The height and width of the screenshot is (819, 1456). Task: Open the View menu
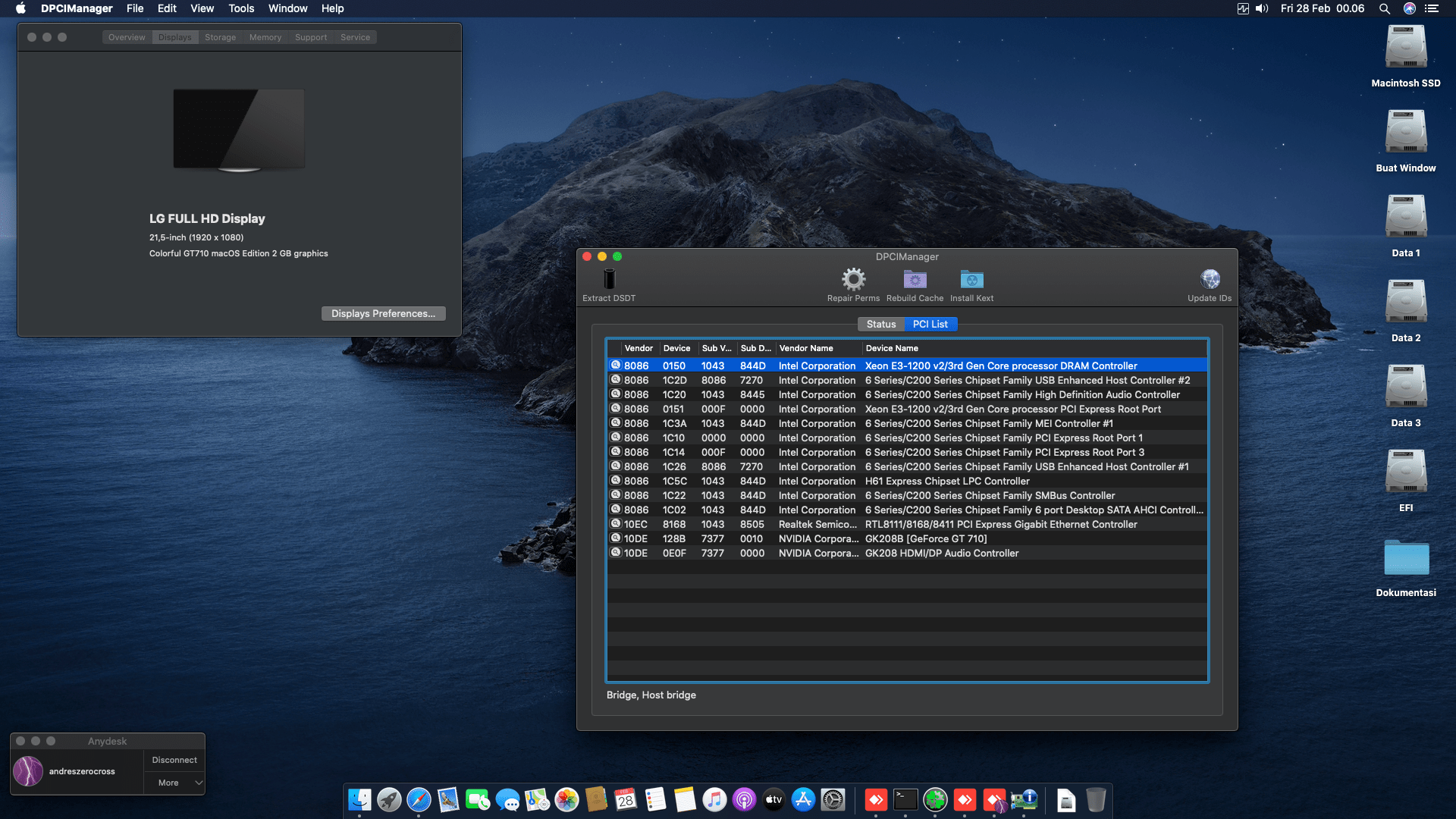pos(202,8)
